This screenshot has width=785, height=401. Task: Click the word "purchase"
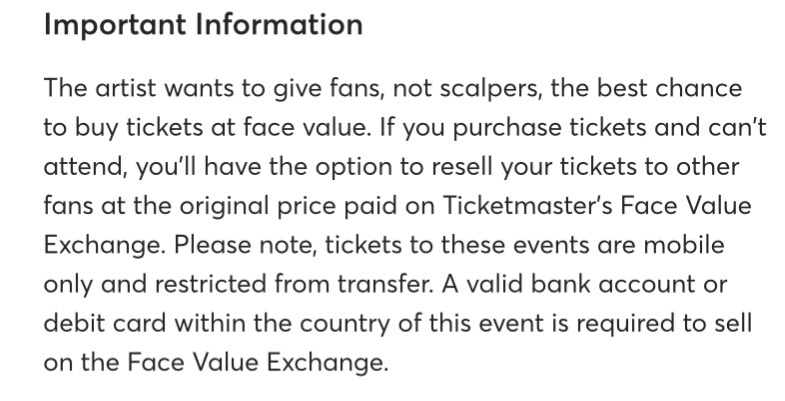[507, 129]
